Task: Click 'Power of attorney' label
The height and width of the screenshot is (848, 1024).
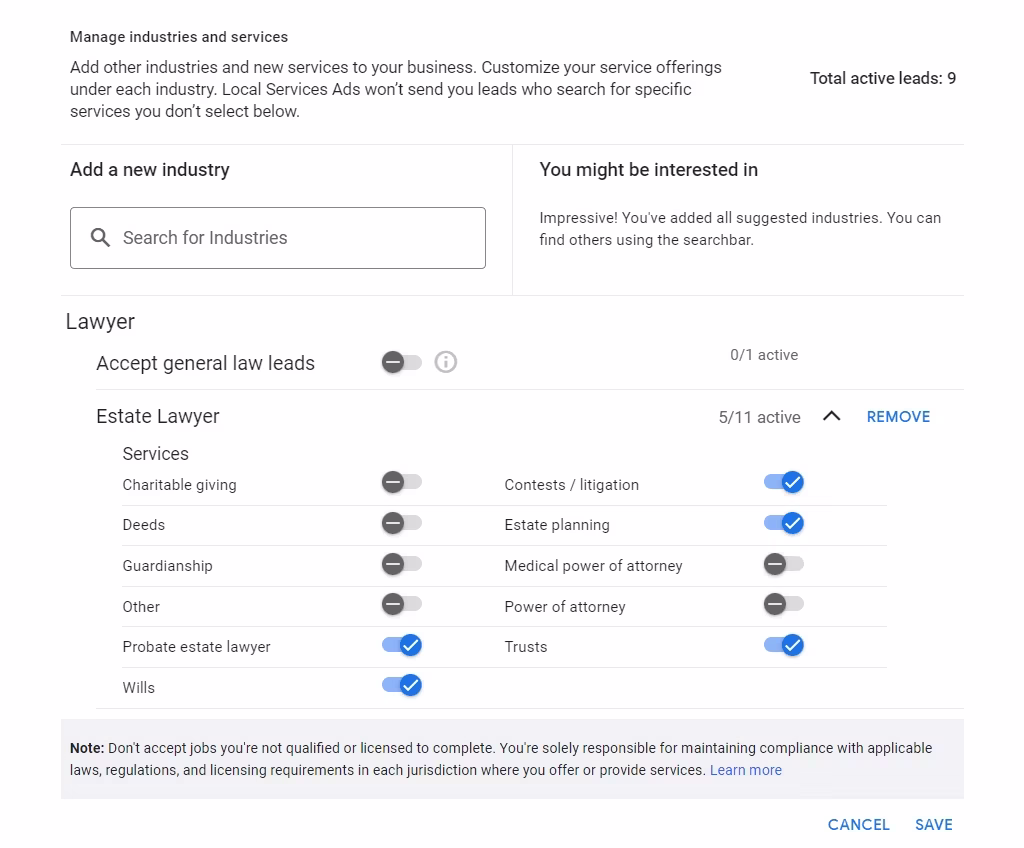Action: pyautogui.click(x=565, y=607)
